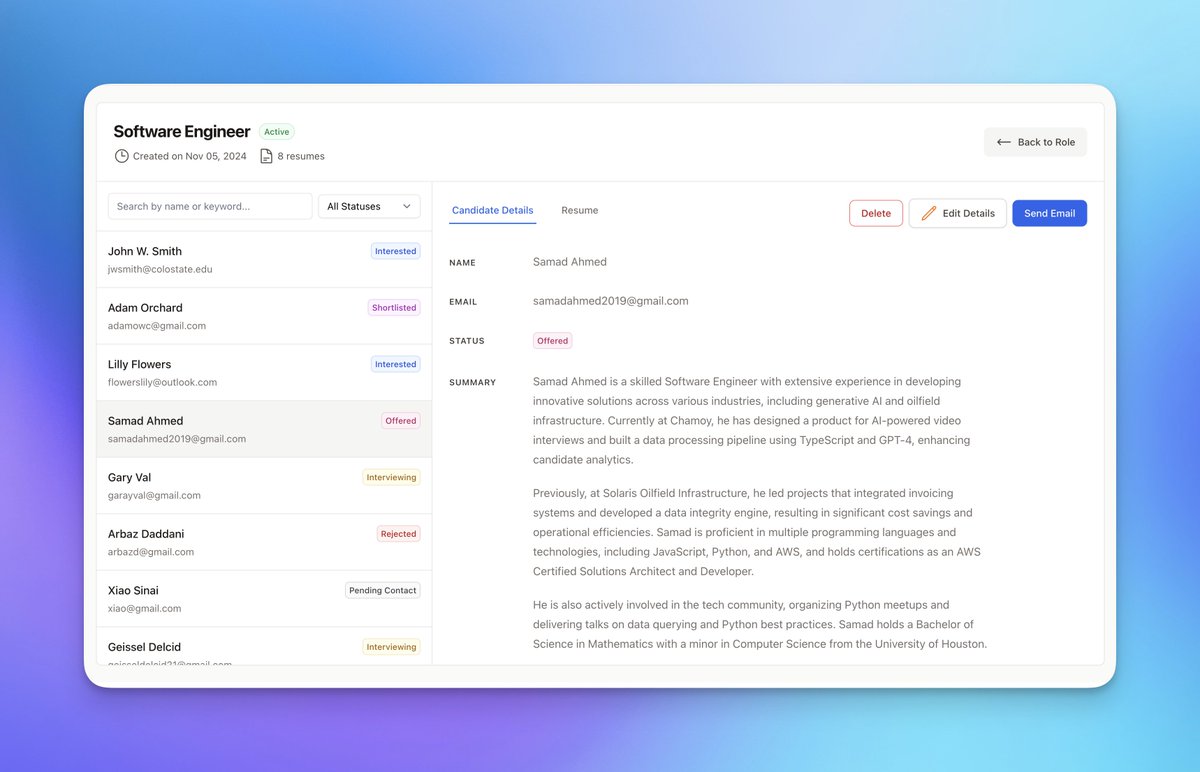1200x772 pixels.
Task: Focus the Search by name or keyword field
Action: (210, 206)
